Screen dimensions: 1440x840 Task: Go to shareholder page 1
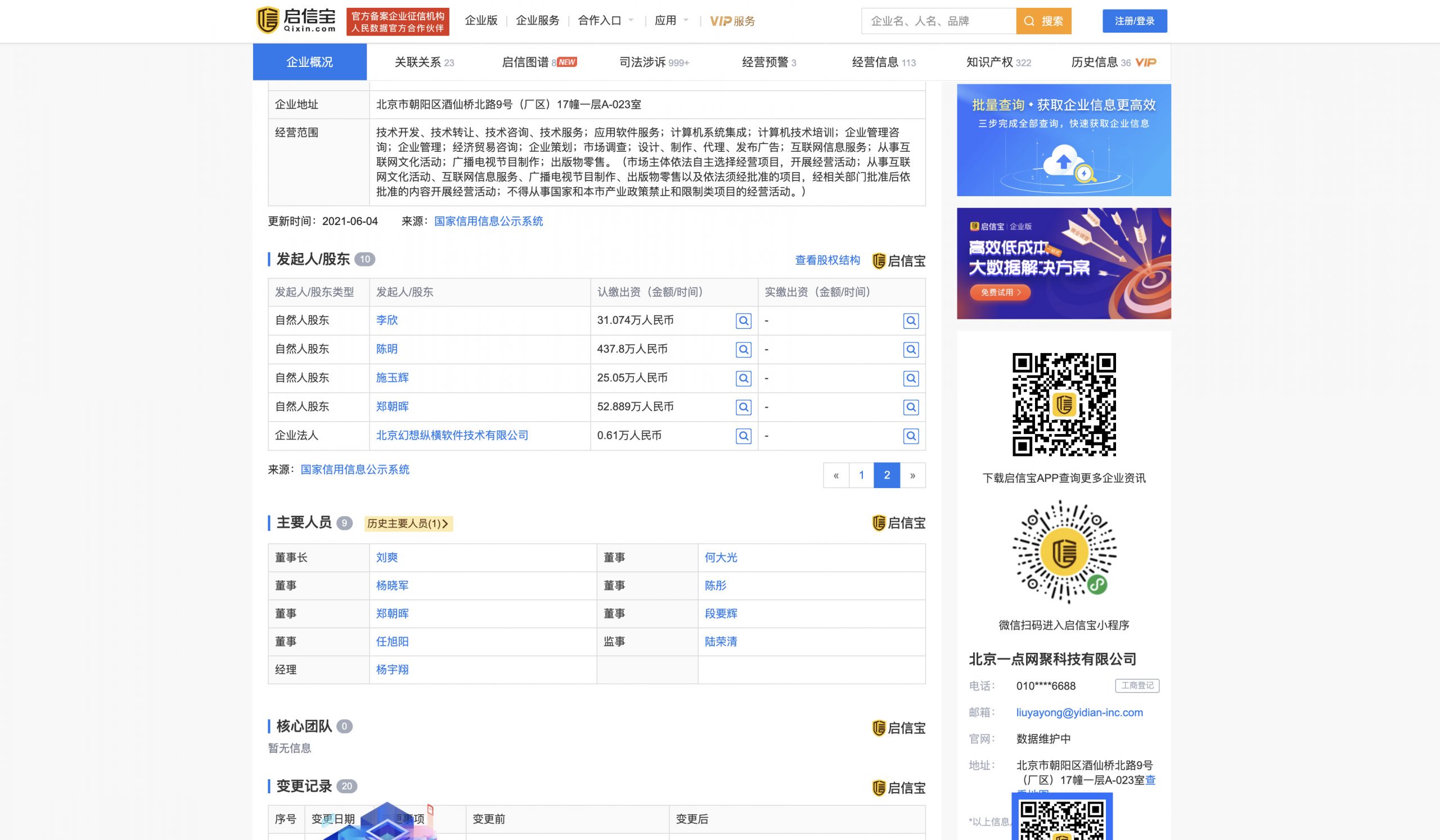coord(861,475)
